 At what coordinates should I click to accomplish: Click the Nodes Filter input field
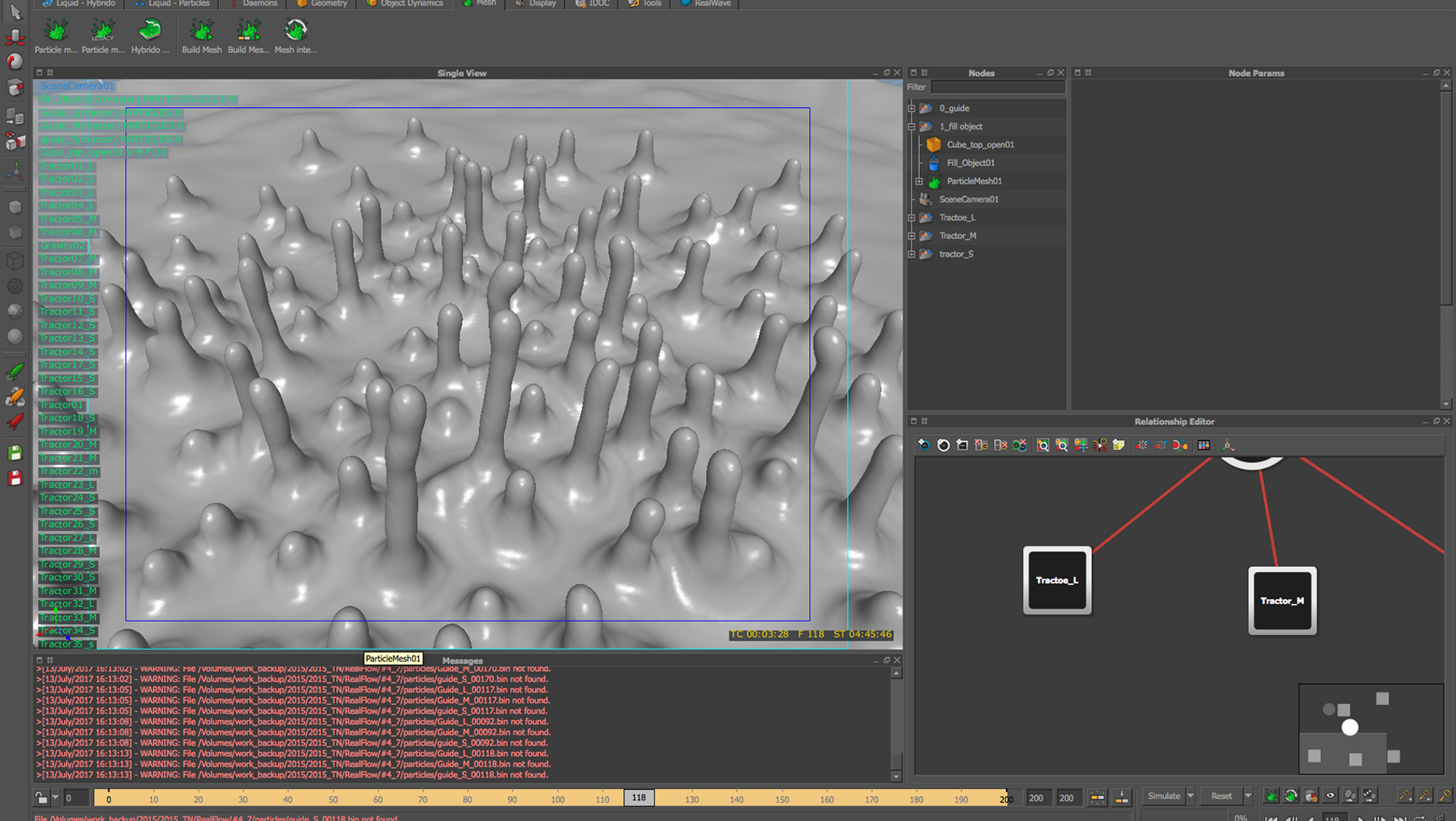[998, 87]
